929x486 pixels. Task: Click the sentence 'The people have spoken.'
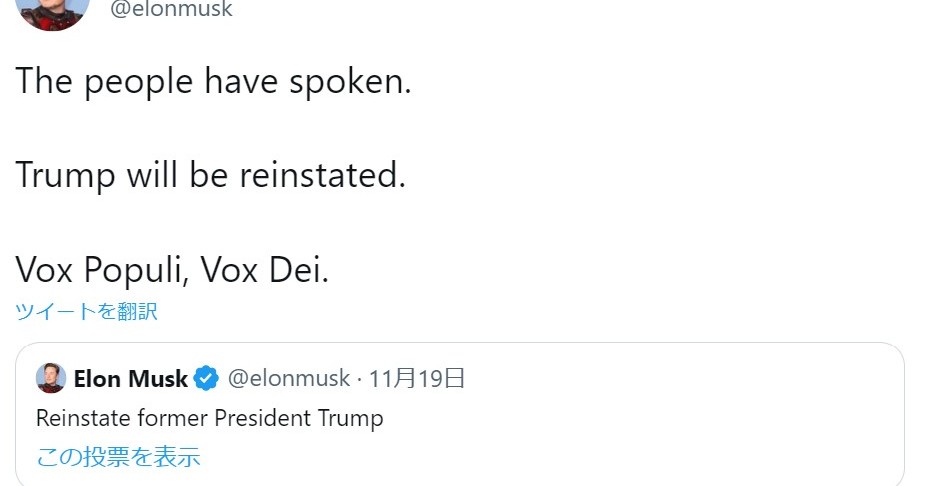[x=213, y=82]
